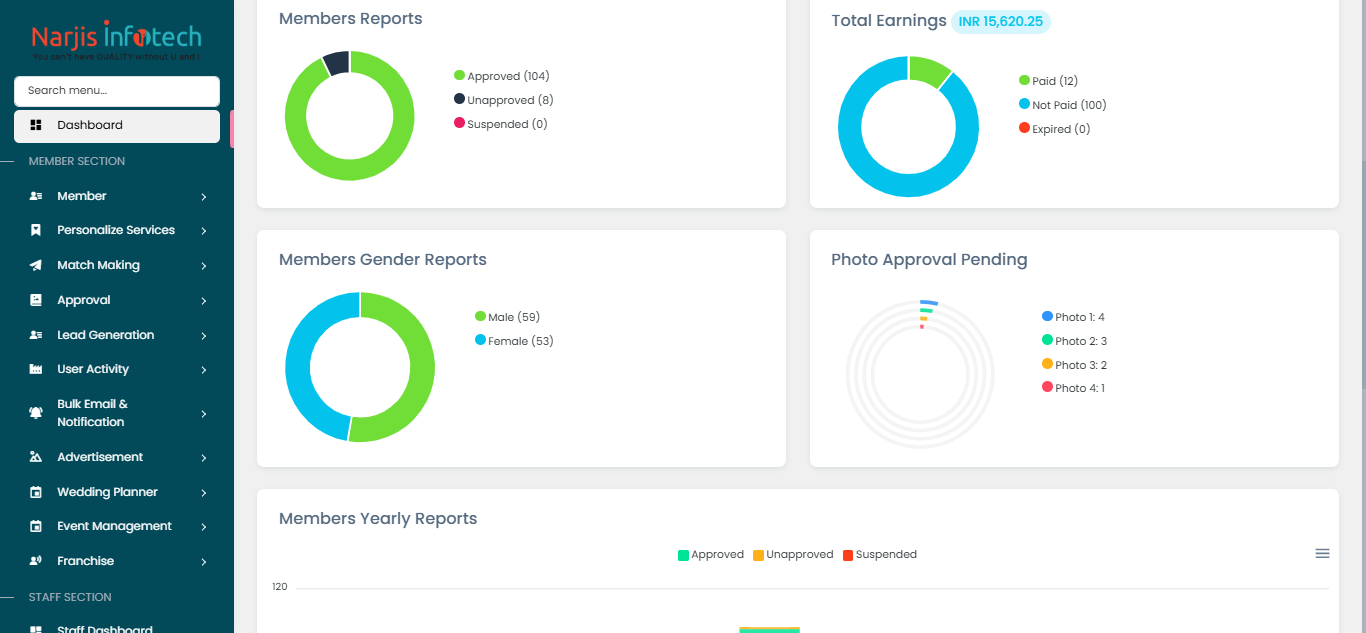Click the Event Management calendar icon

36,526
